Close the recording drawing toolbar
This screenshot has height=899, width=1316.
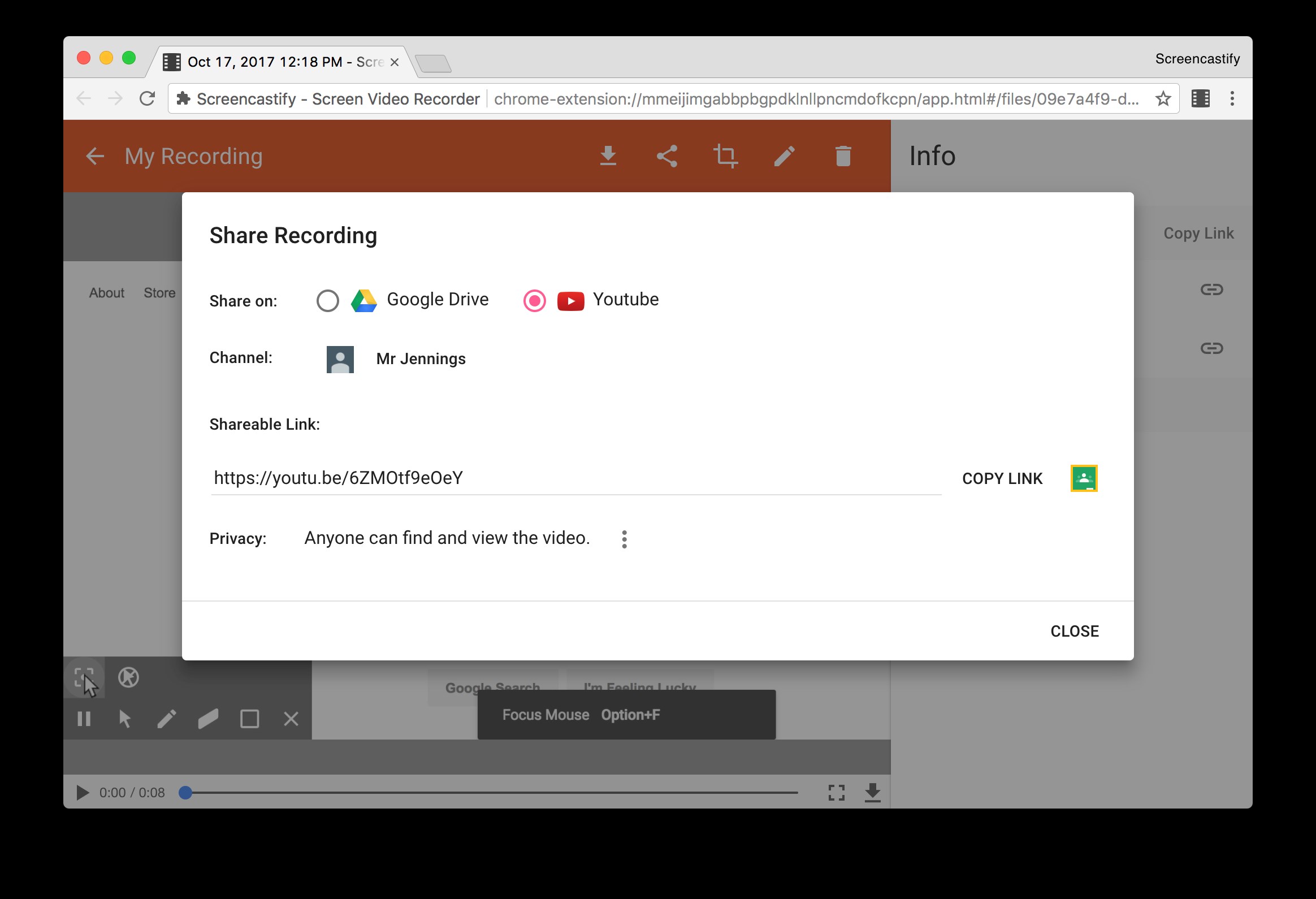pos(291,719)
